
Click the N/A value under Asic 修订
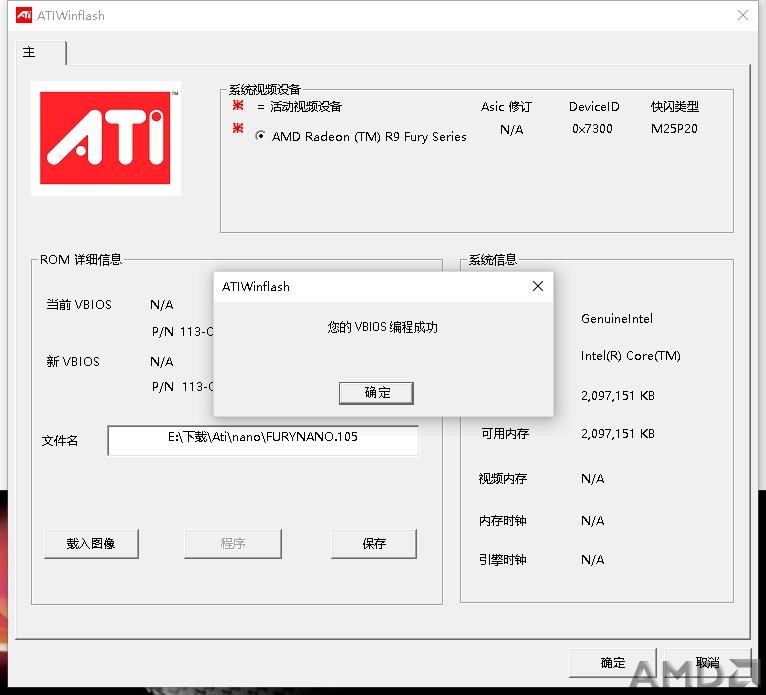511,129
